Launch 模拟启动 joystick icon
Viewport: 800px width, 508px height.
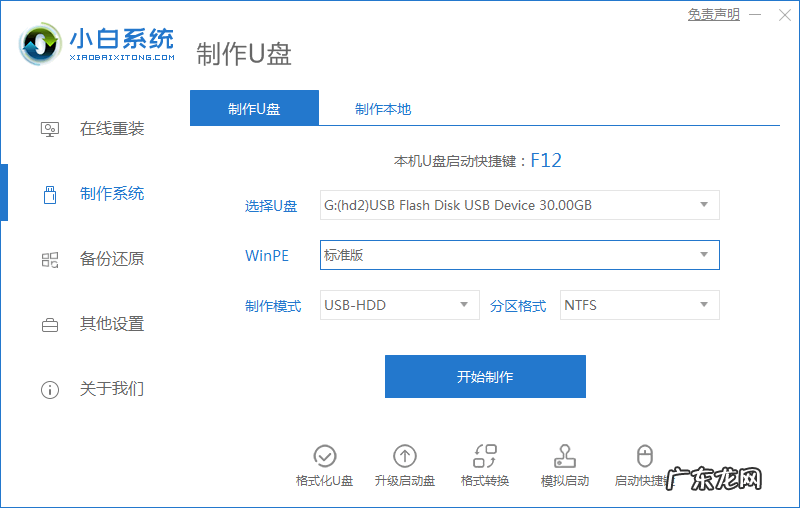click(565, 456)
